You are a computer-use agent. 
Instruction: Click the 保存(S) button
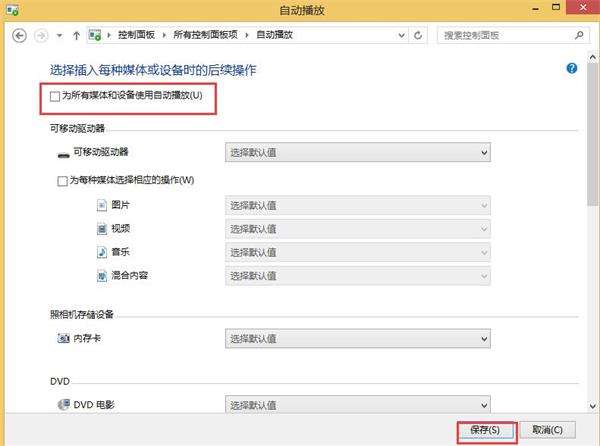click(x=485, y=430)
